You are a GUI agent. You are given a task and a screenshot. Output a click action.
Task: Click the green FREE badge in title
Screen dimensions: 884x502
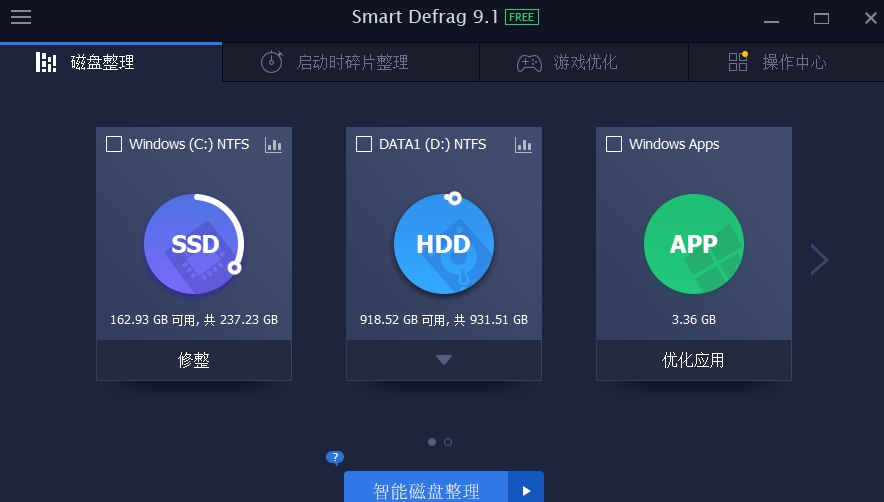coord(521,17)
